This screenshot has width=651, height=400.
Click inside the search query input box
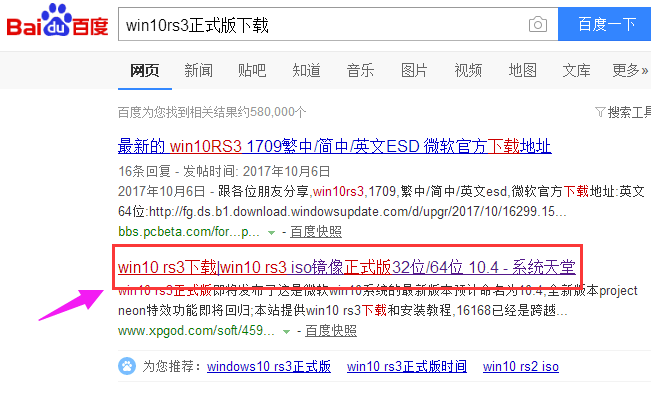(x=320, y=24)
